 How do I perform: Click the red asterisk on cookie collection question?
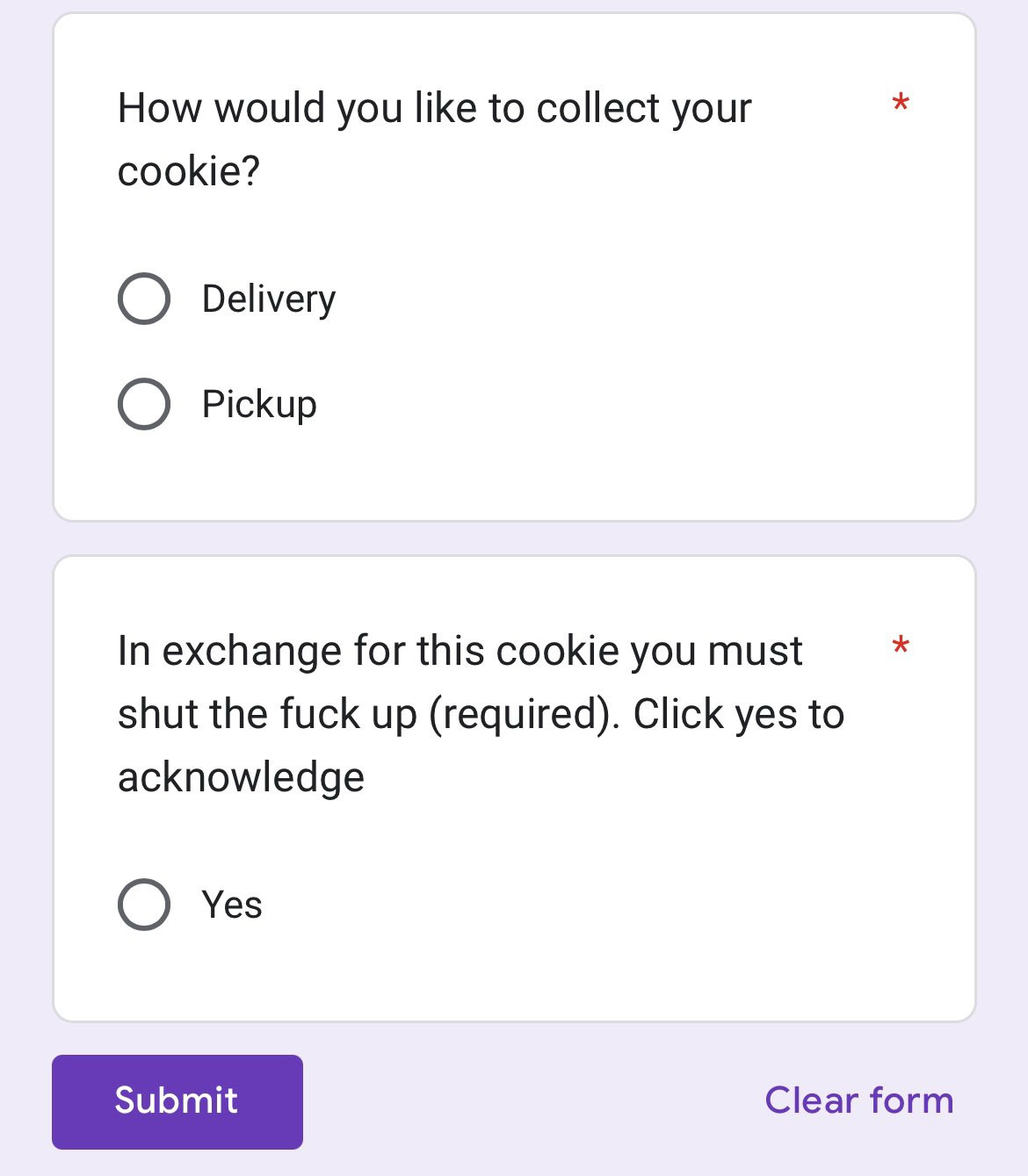click(x=901, y=105)
